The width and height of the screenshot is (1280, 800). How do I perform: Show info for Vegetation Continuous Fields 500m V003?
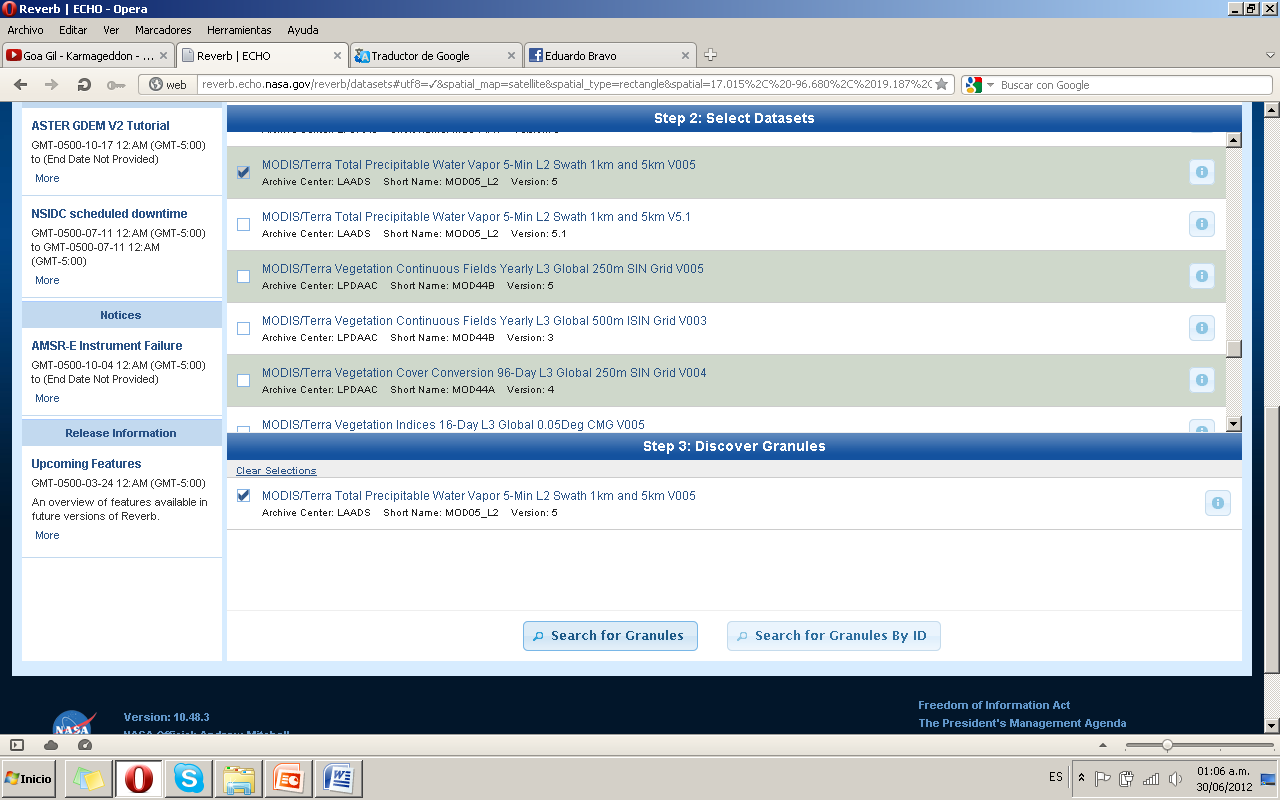[x=1202, y=328]
